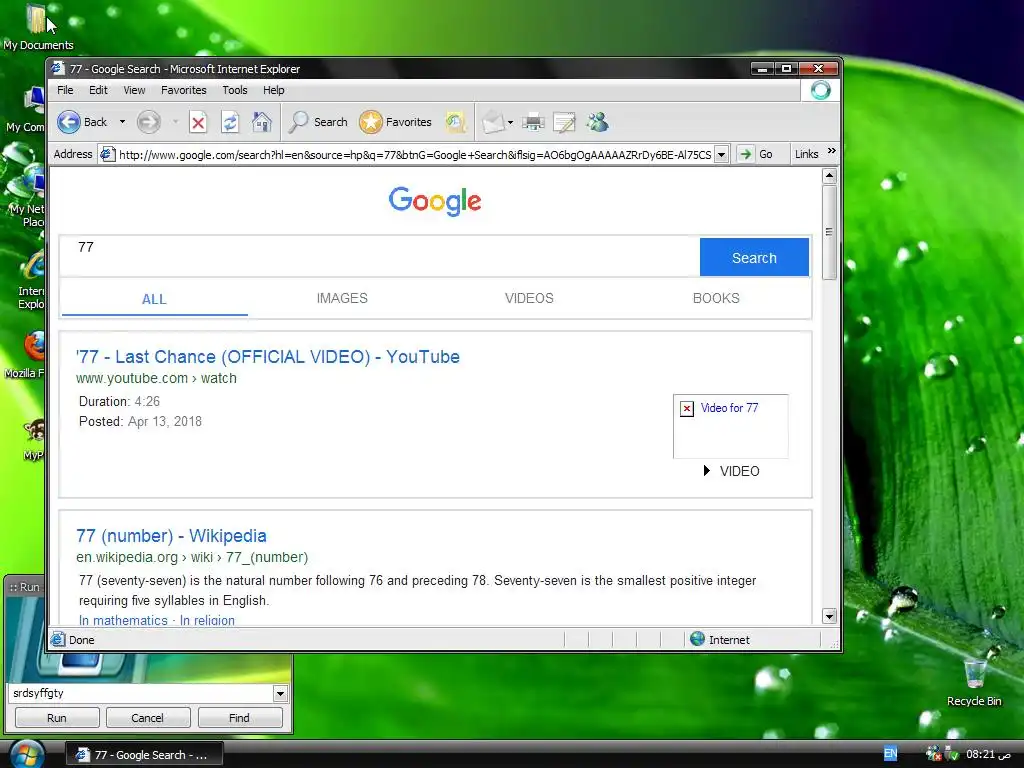This screenshot has width=1024, height=768.
Task: Click Cancel in the Run dialog
Action: (x=148, y=718)
